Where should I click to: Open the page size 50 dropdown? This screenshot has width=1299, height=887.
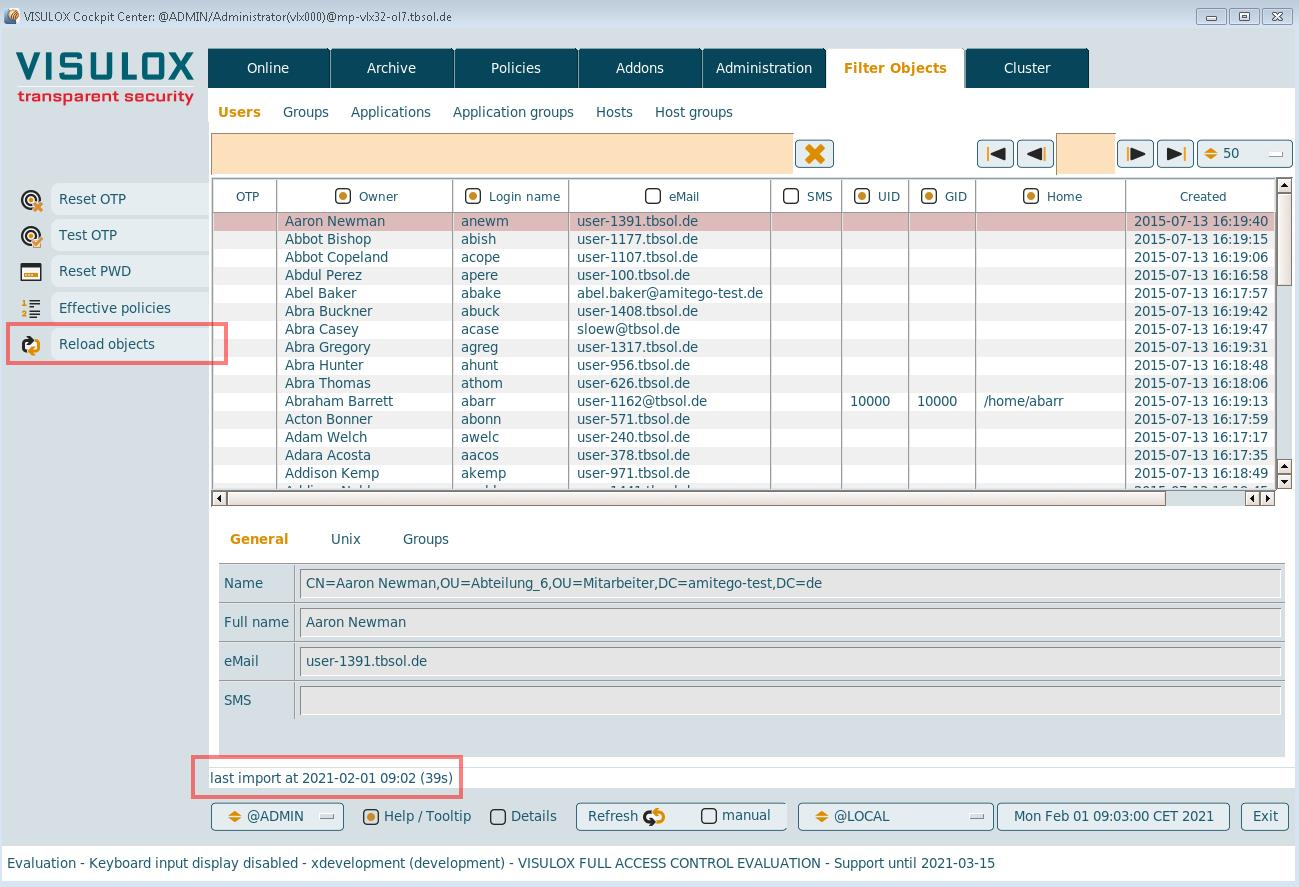pos(1244,154)
